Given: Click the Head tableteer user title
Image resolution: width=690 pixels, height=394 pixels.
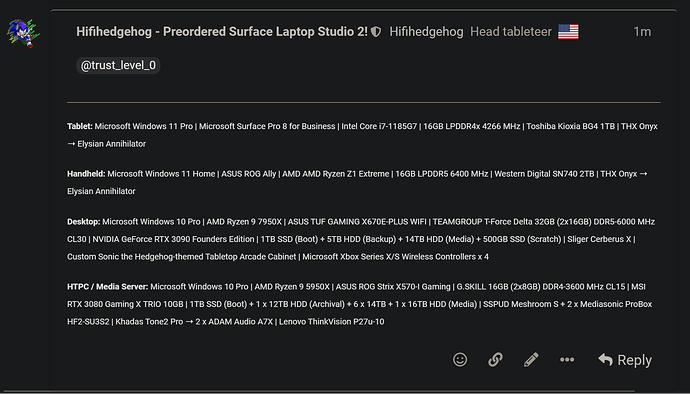Looking at the screenshot, I should click(510, 32).
